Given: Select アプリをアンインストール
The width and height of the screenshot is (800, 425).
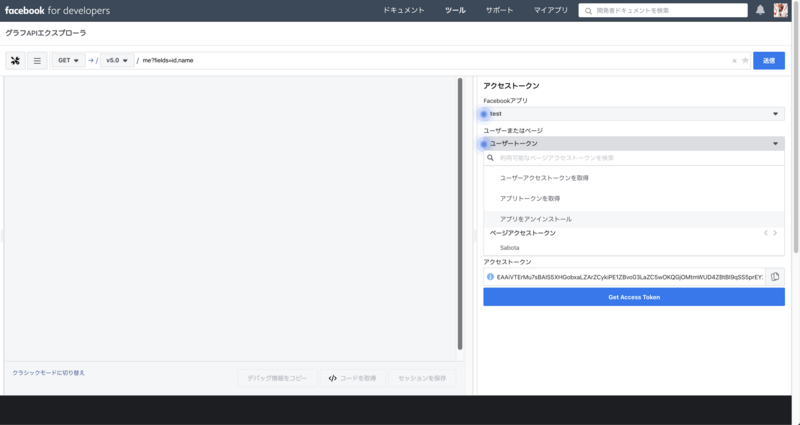Looking at the screenshot, I should (634, 219).
